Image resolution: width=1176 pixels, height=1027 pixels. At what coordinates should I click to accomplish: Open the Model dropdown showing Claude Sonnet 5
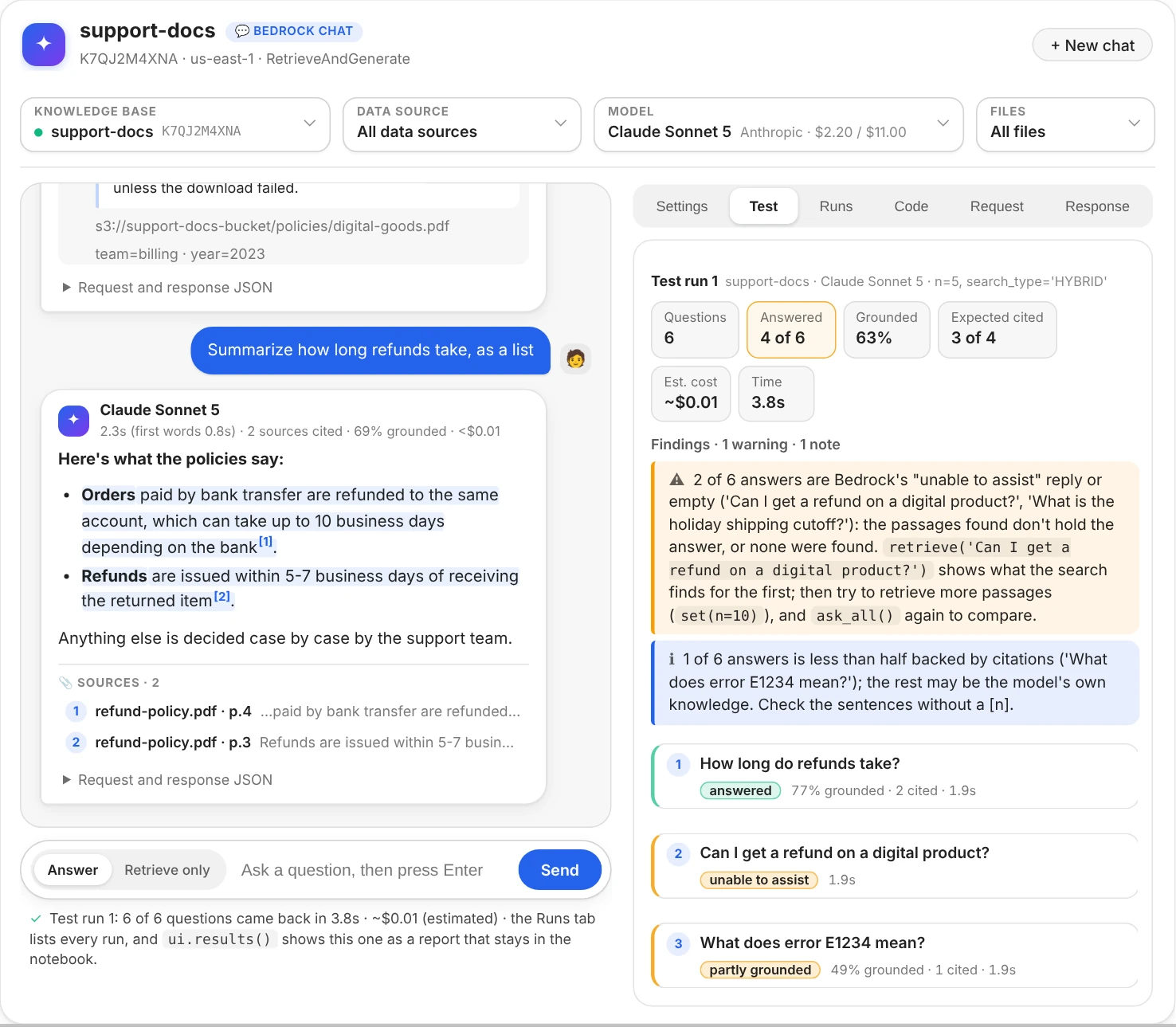[778, 124]
